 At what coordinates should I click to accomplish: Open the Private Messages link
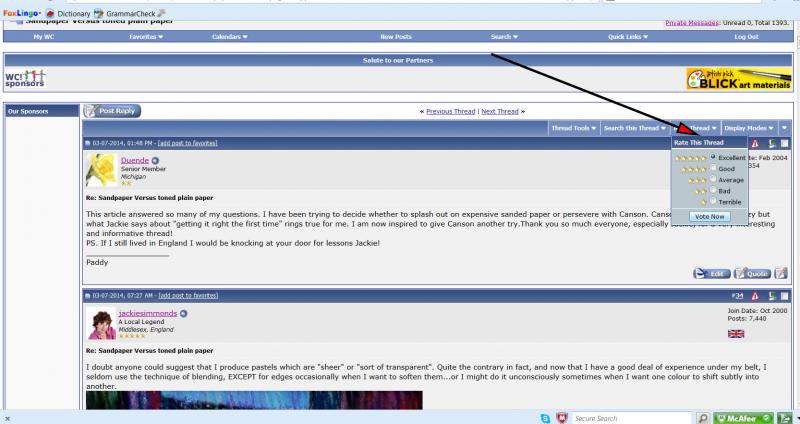692,23
